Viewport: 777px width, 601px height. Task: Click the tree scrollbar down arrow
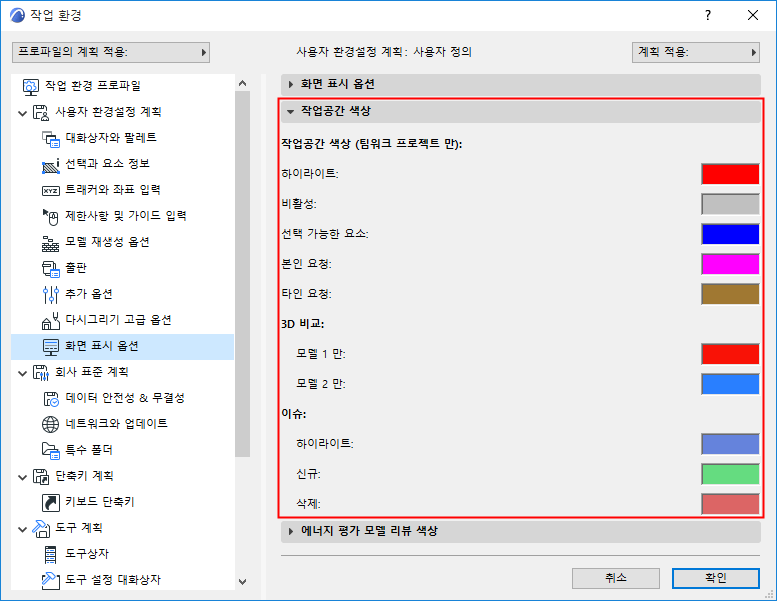point(242,582)
